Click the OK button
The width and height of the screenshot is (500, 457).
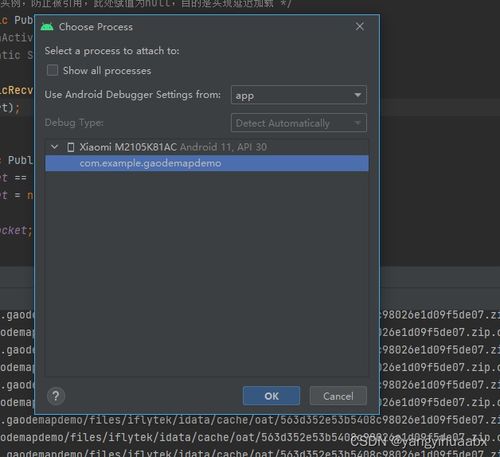tap(271, 396)
